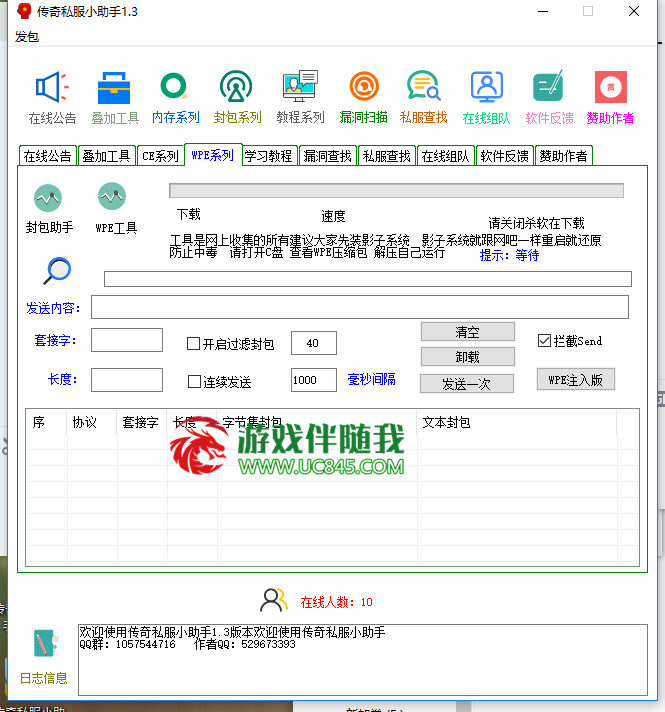Screen dimensions: 665x712
Task: Click the 清空 button
Action: 468,332
